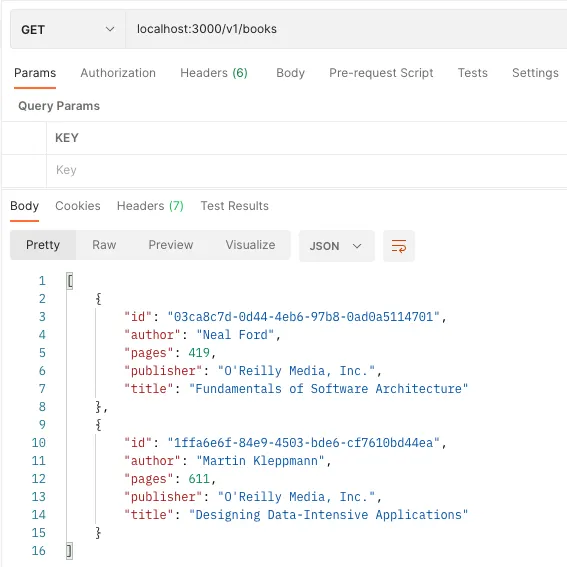
Task: Expand the JSON format dropdown
Action: (336, 246)
